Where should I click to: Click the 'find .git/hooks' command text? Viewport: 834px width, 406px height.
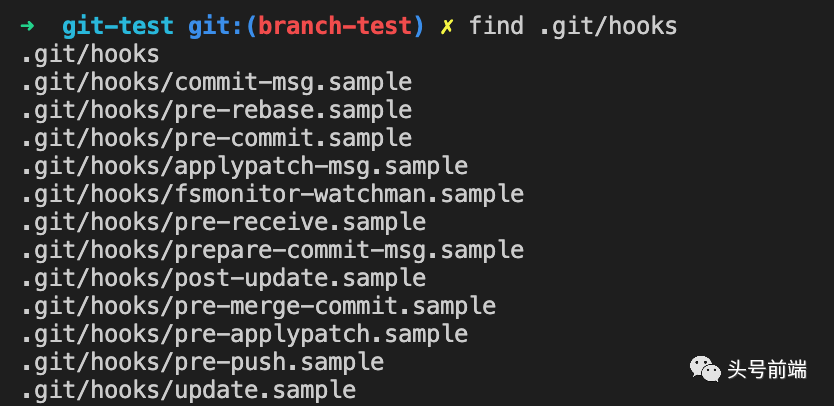[573, 27]
